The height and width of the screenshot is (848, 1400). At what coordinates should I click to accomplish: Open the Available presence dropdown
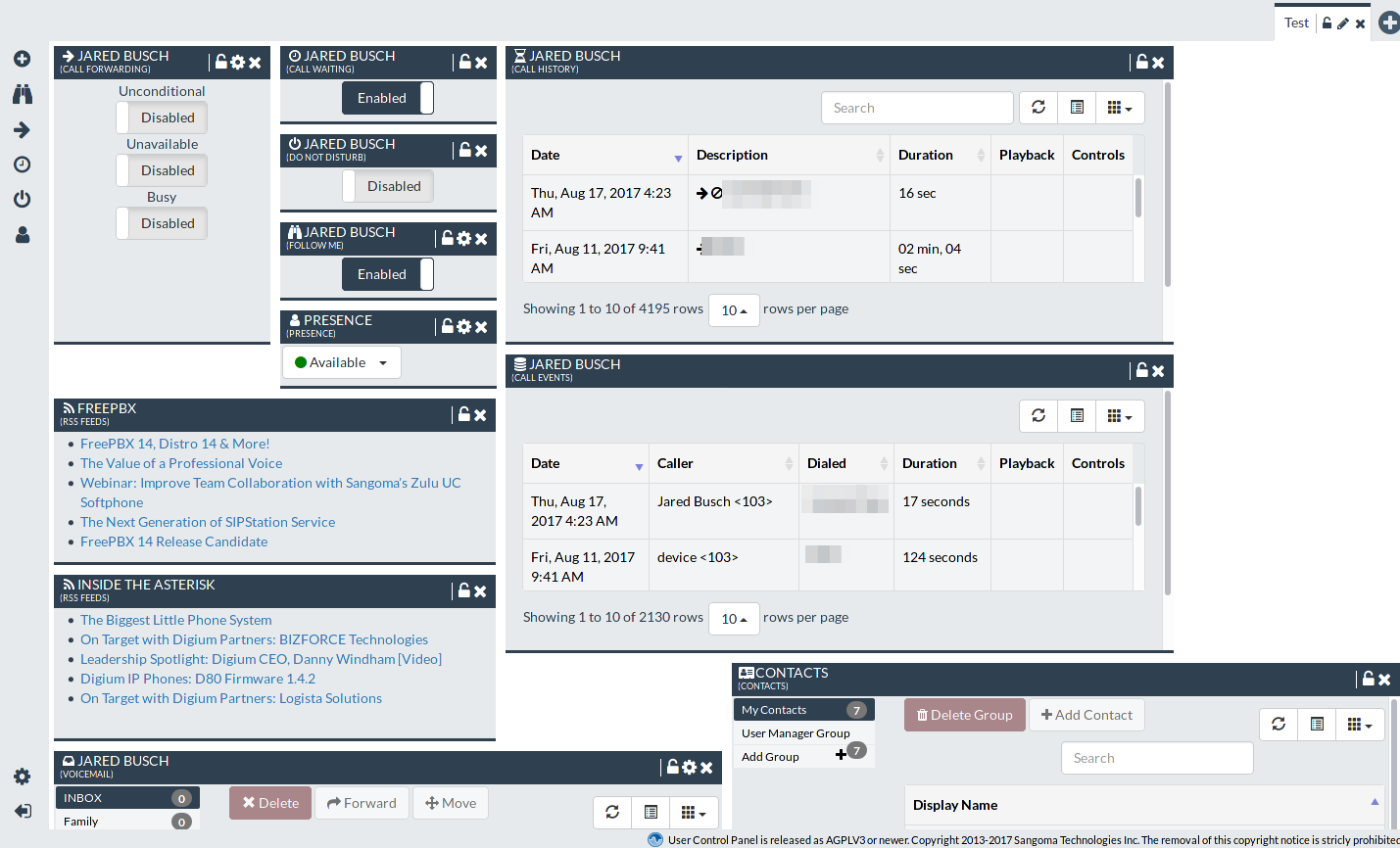click(x=341, y=362)
